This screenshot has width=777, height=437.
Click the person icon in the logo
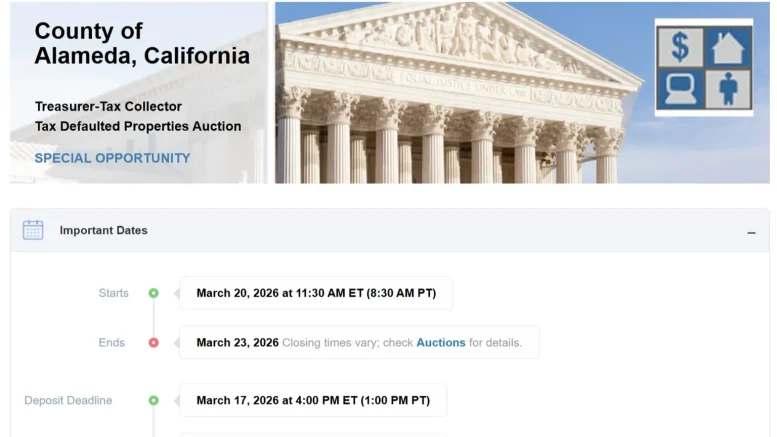727,88
